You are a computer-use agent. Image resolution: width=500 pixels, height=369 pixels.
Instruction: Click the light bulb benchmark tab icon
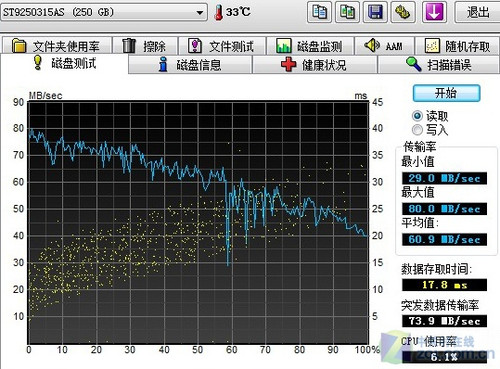(38, 63)
